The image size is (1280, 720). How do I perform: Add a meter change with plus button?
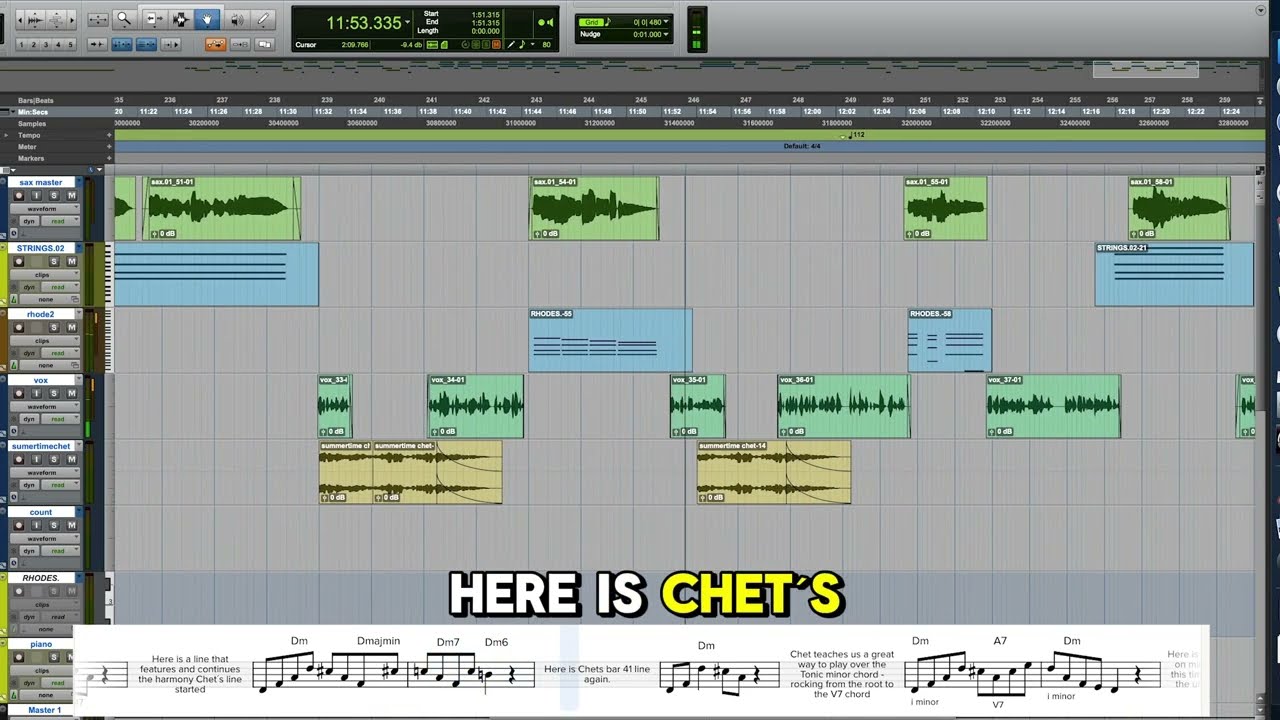tap(109, 147)
